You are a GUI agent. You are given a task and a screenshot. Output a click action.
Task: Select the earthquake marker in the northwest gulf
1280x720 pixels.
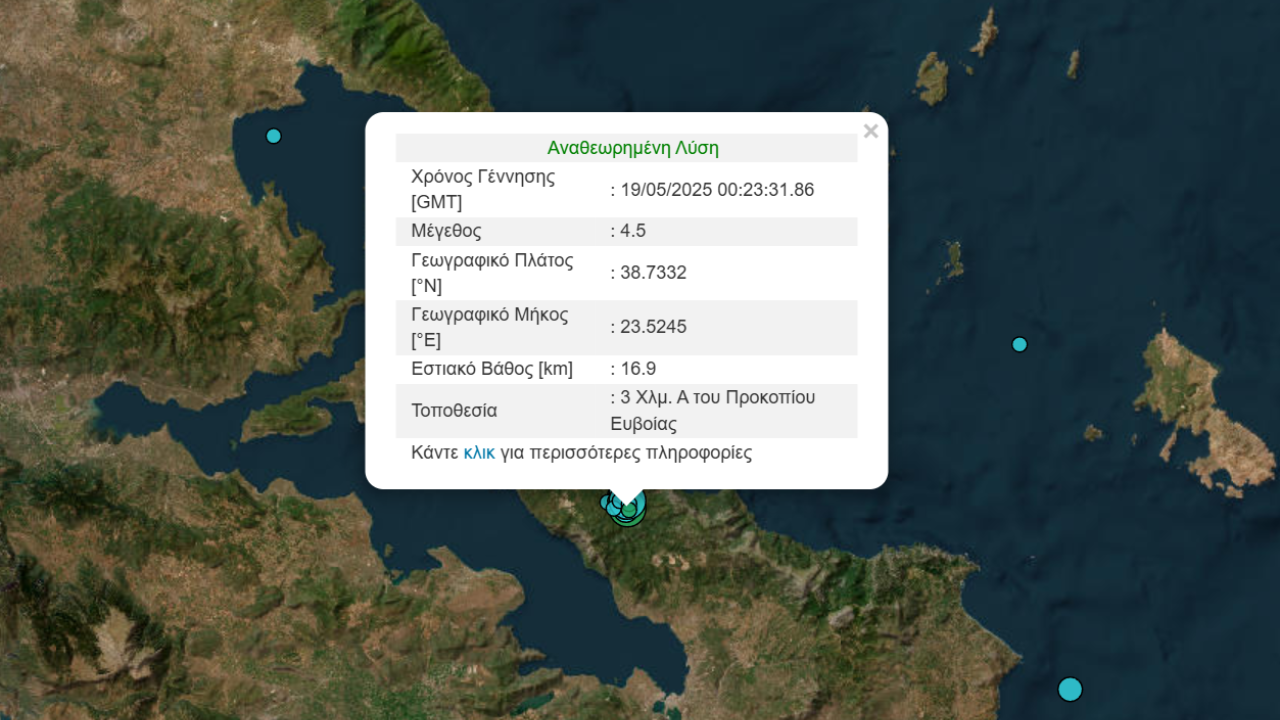[x=273, y=136]
